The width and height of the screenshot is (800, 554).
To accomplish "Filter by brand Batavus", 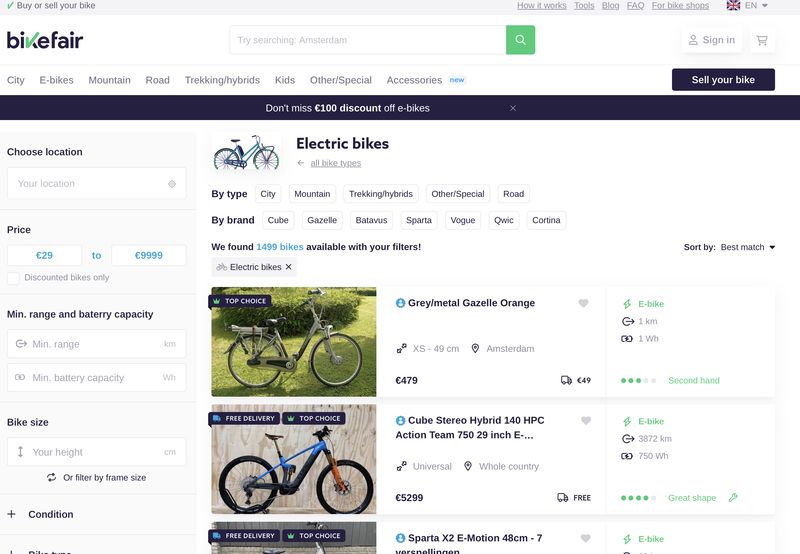I will pos(371,220).
